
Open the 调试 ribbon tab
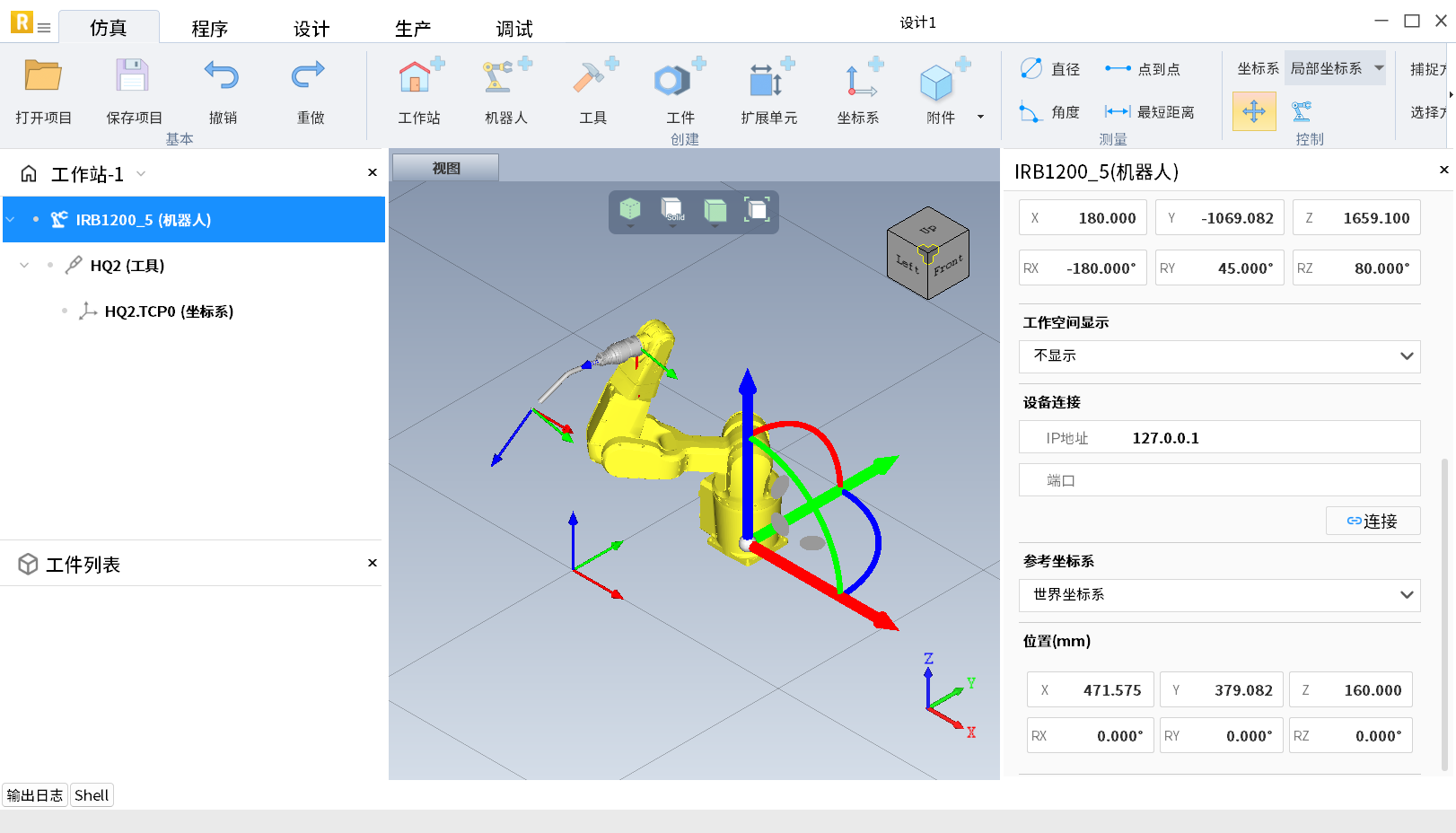[x=513, y=29]
